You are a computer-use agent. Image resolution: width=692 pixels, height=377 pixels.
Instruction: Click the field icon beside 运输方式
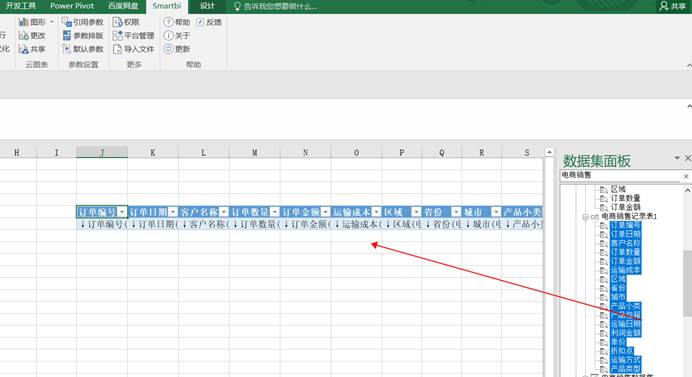click(604, 360)
